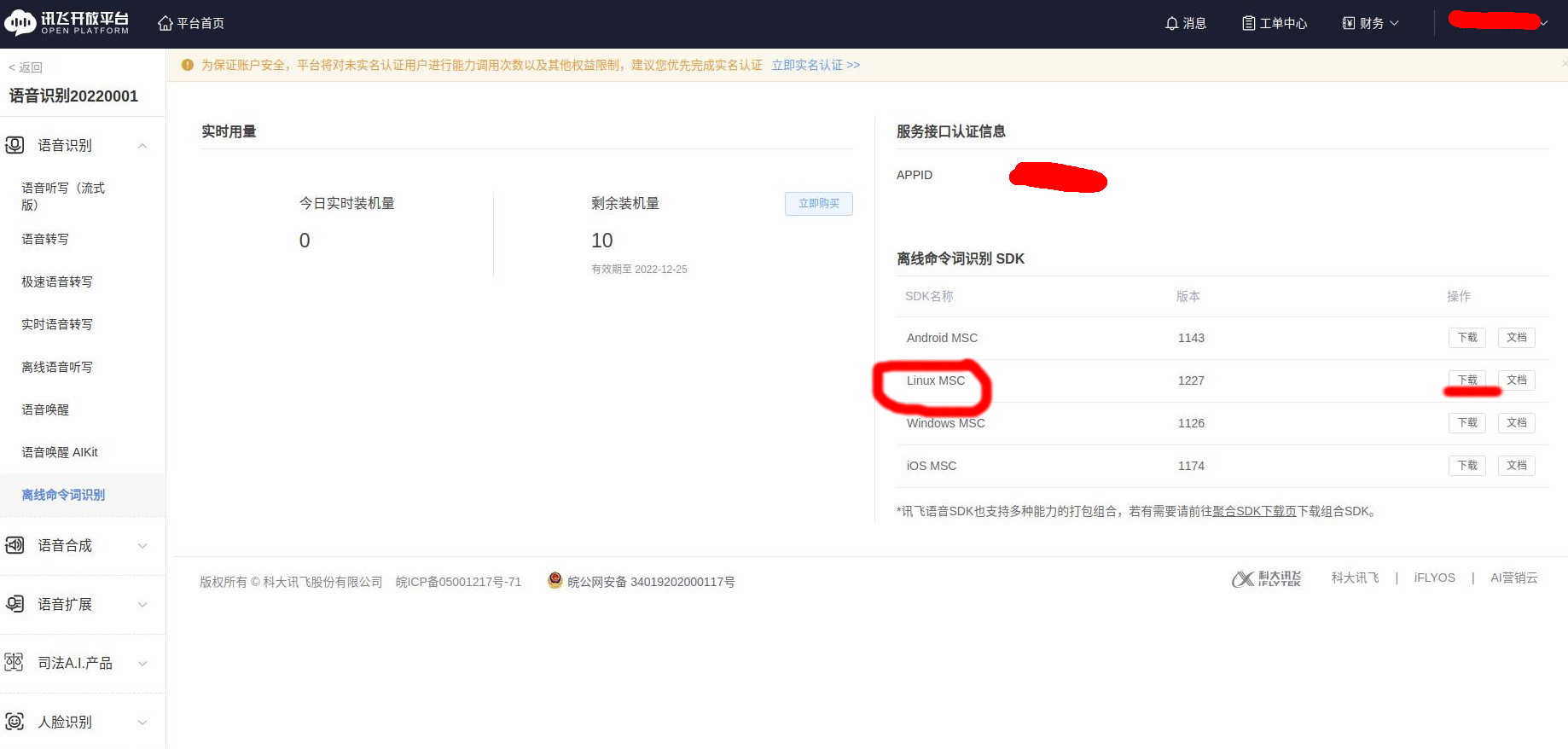
Task: Click the 语音识别 category icon
Action: tap(15, 145)
